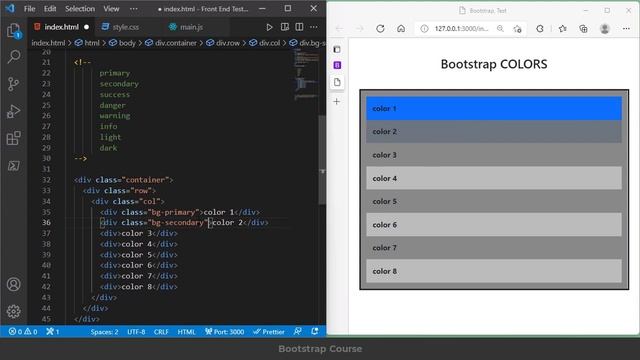Click the feedback icon in status bar

298,331
